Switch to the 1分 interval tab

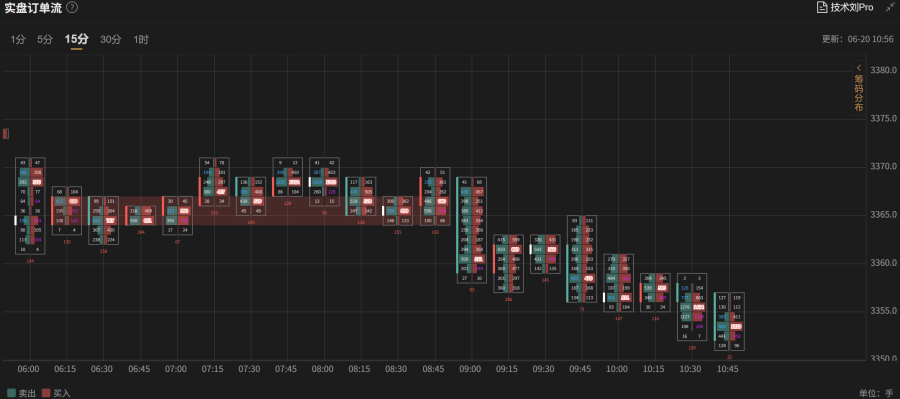18,40
